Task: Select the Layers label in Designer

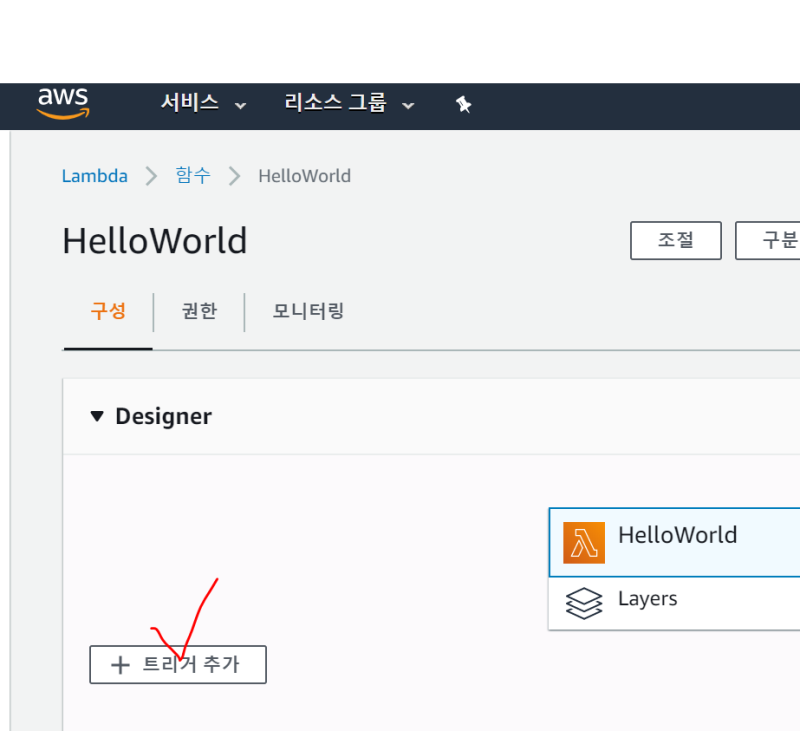Action: click(647, 599)
